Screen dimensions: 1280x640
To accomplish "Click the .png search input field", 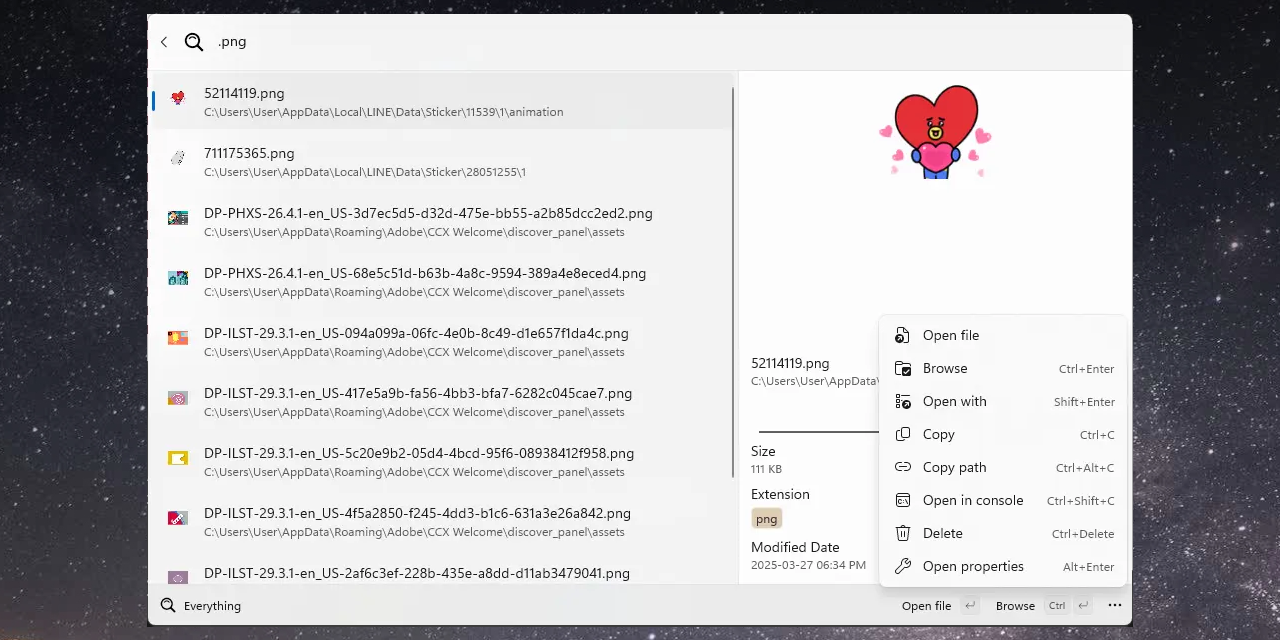I will [670, 42].
